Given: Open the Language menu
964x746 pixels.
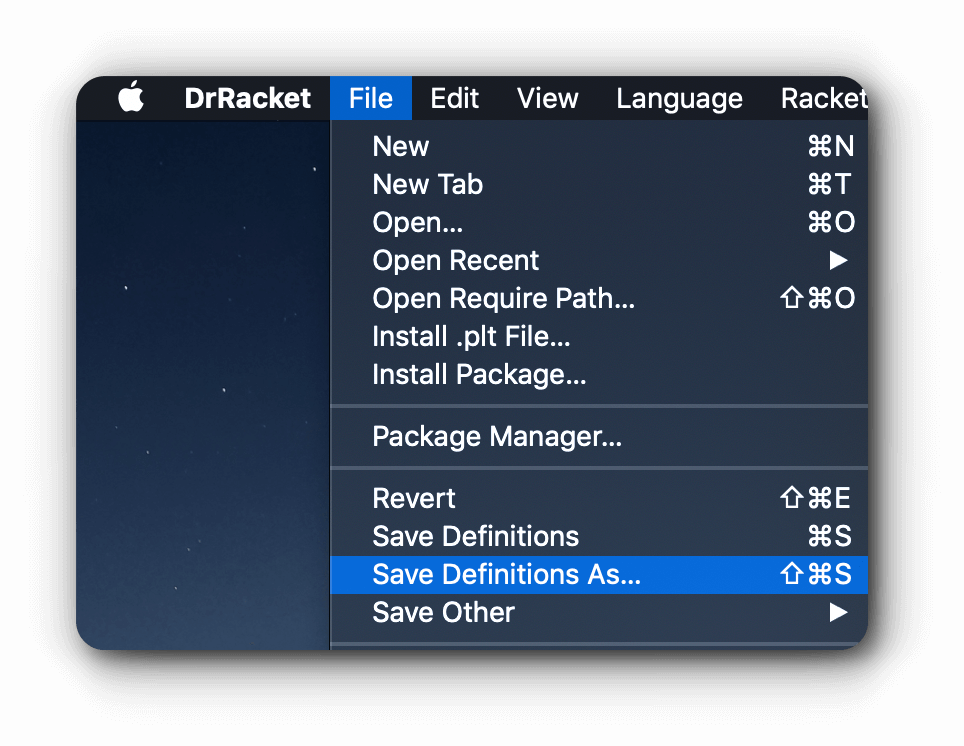Looking at the screenshot, I should [x=679, y=98].
